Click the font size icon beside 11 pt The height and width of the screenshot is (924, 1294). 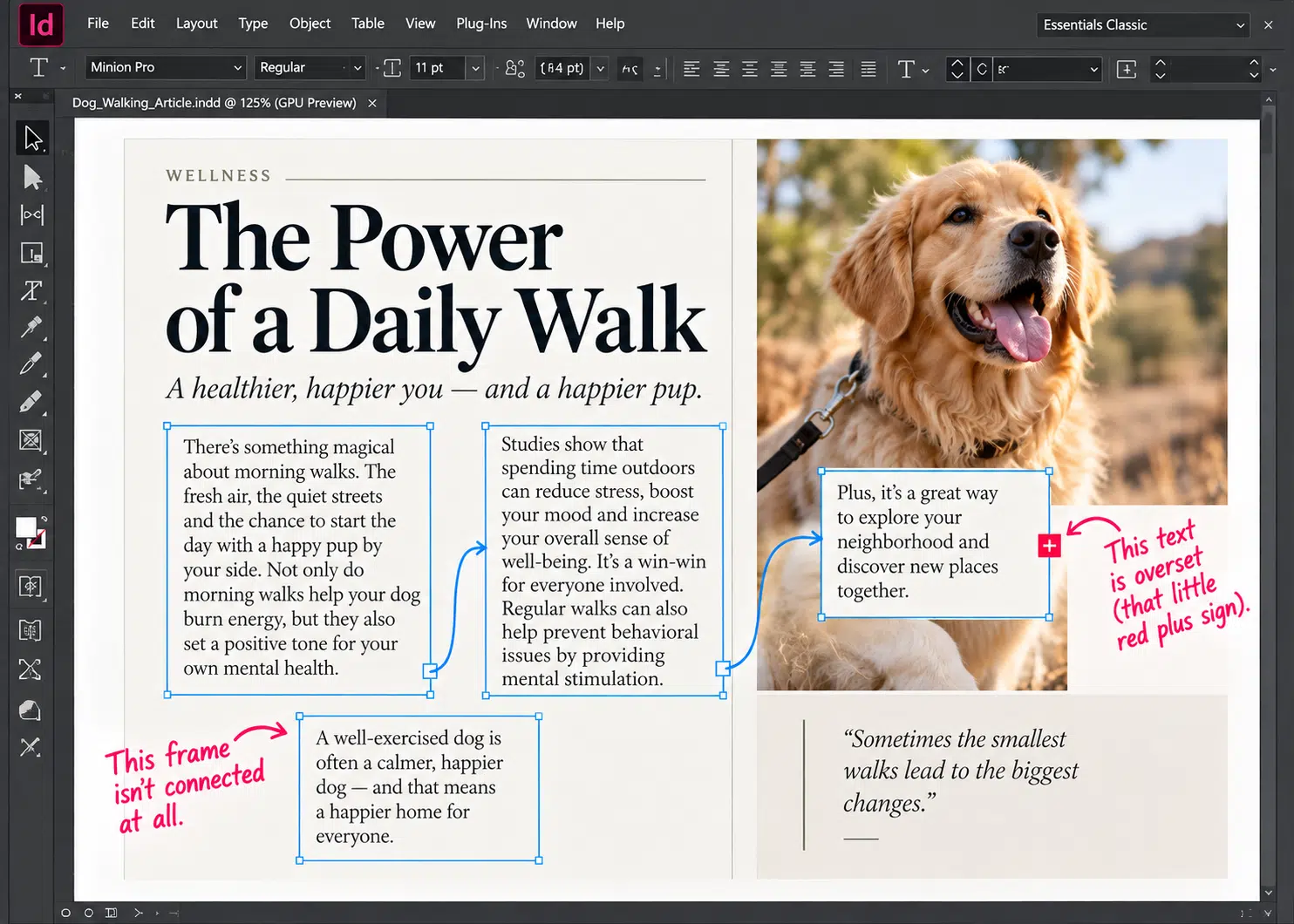392,68
